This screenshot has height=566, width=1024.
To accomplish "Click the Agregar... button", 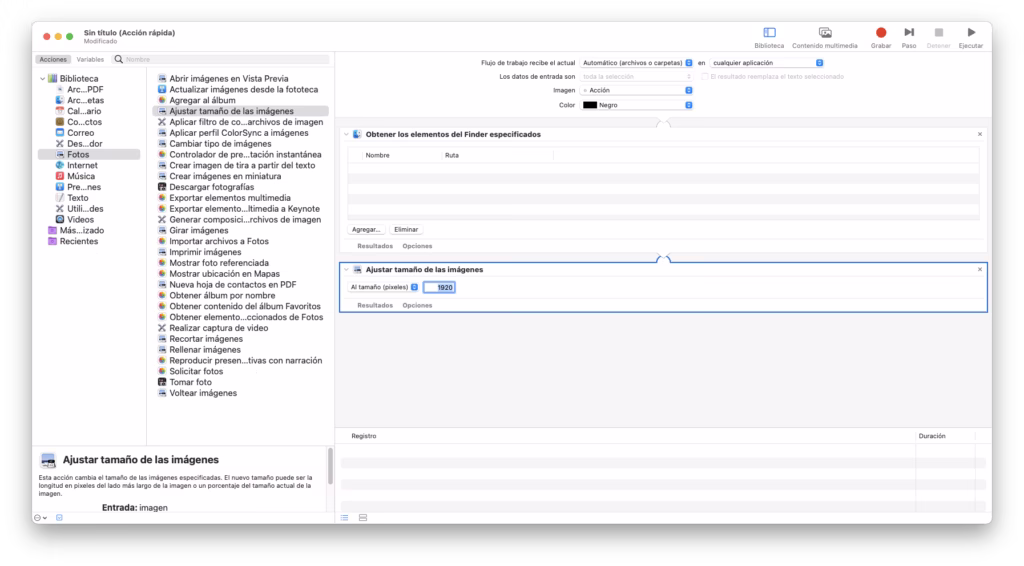I will [x=367, y=229].
